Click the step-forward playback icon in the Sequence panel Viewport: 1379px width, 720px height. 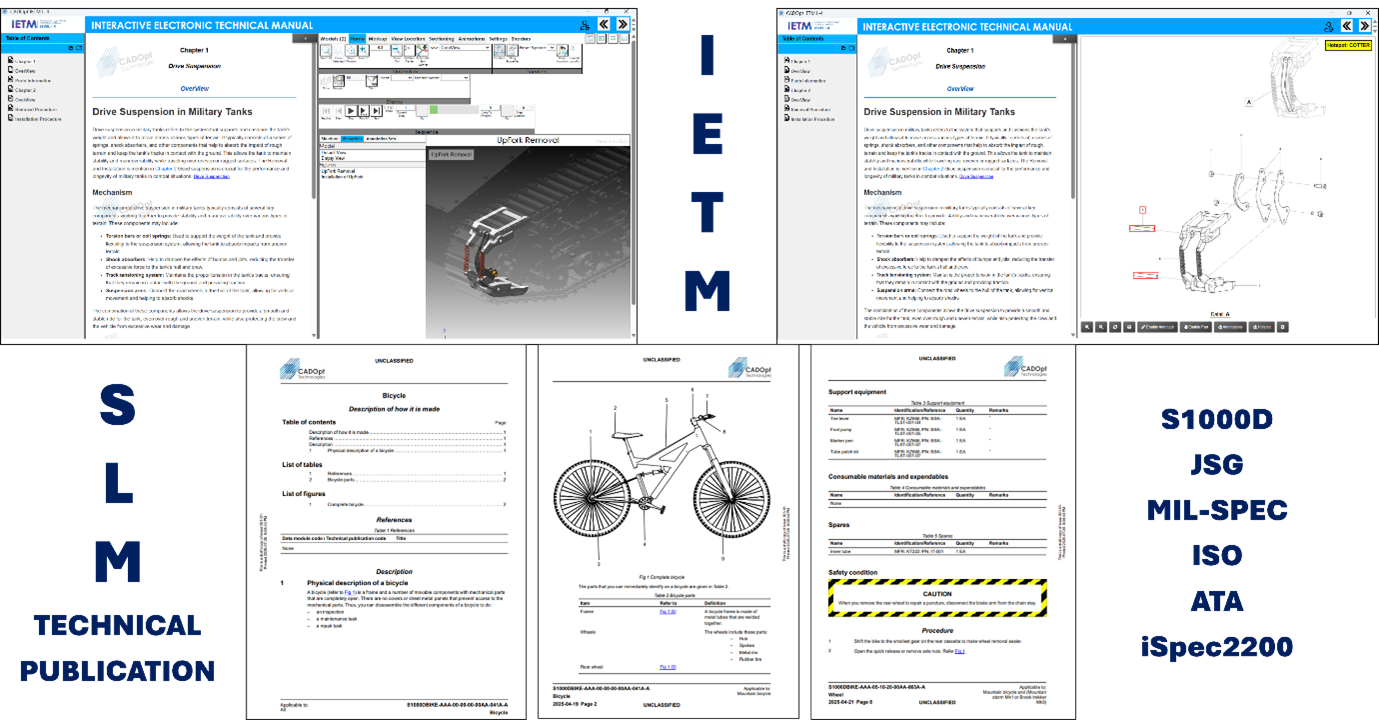376,110
